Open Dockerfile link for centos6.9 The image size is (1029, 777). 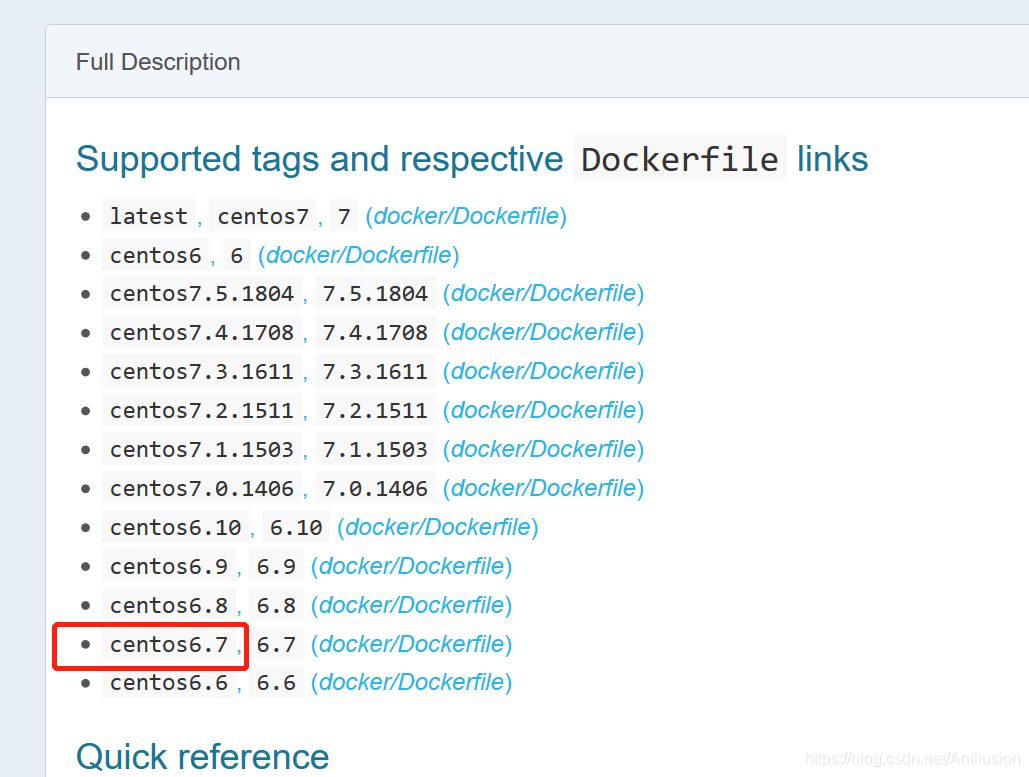click(411, 566)
